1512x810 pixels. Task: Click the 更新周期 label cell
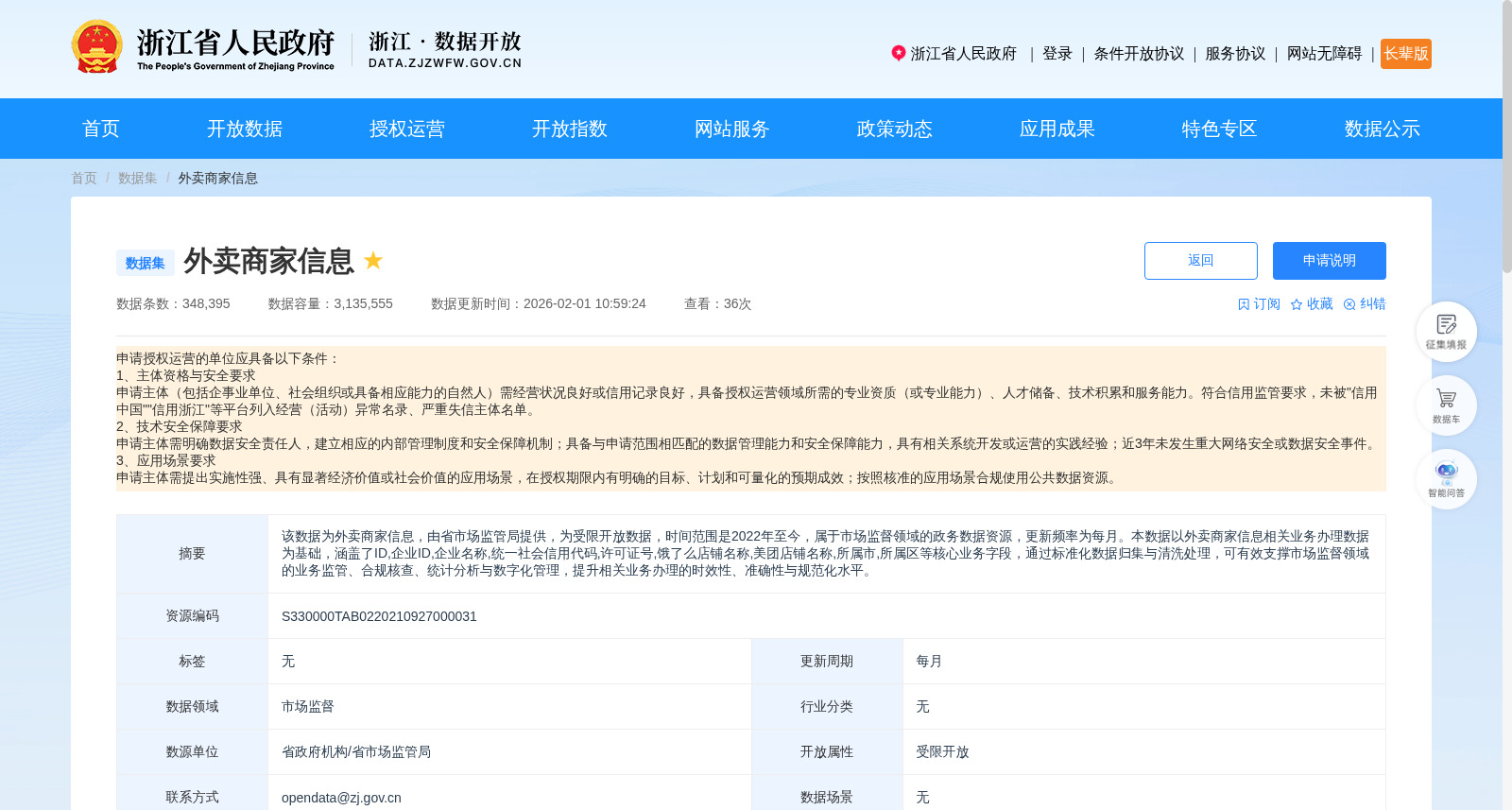827,662
